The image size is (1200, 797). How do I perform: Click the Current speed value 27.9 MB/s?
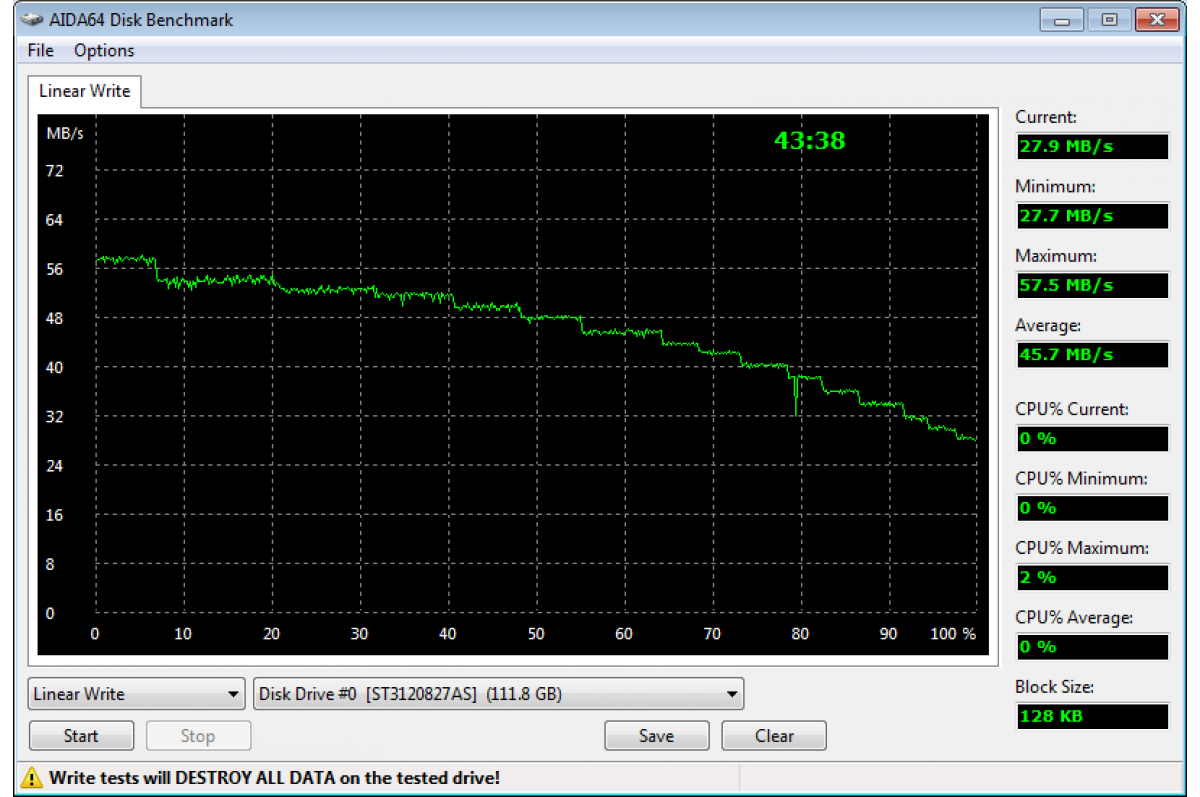(1092, 147)
